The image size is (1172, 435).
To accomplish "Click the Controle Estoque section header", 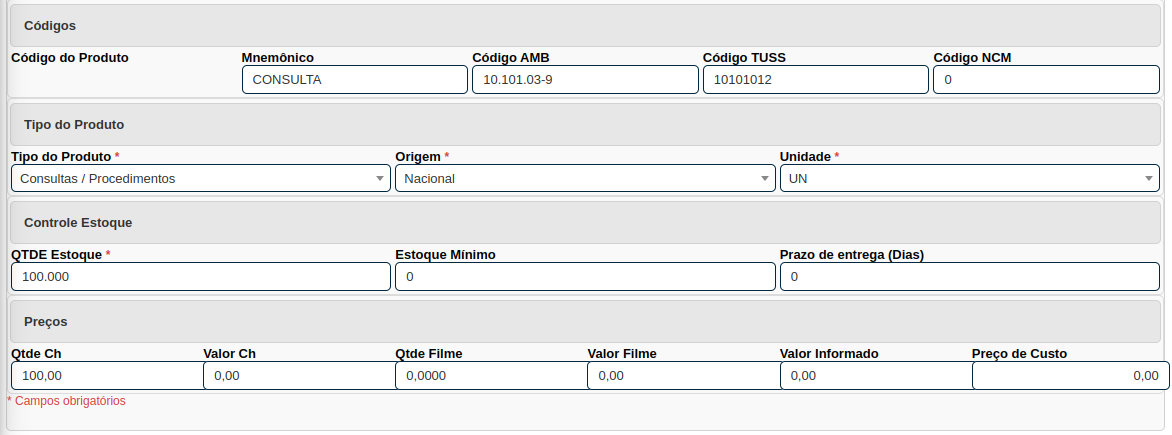I will (585, 222).
